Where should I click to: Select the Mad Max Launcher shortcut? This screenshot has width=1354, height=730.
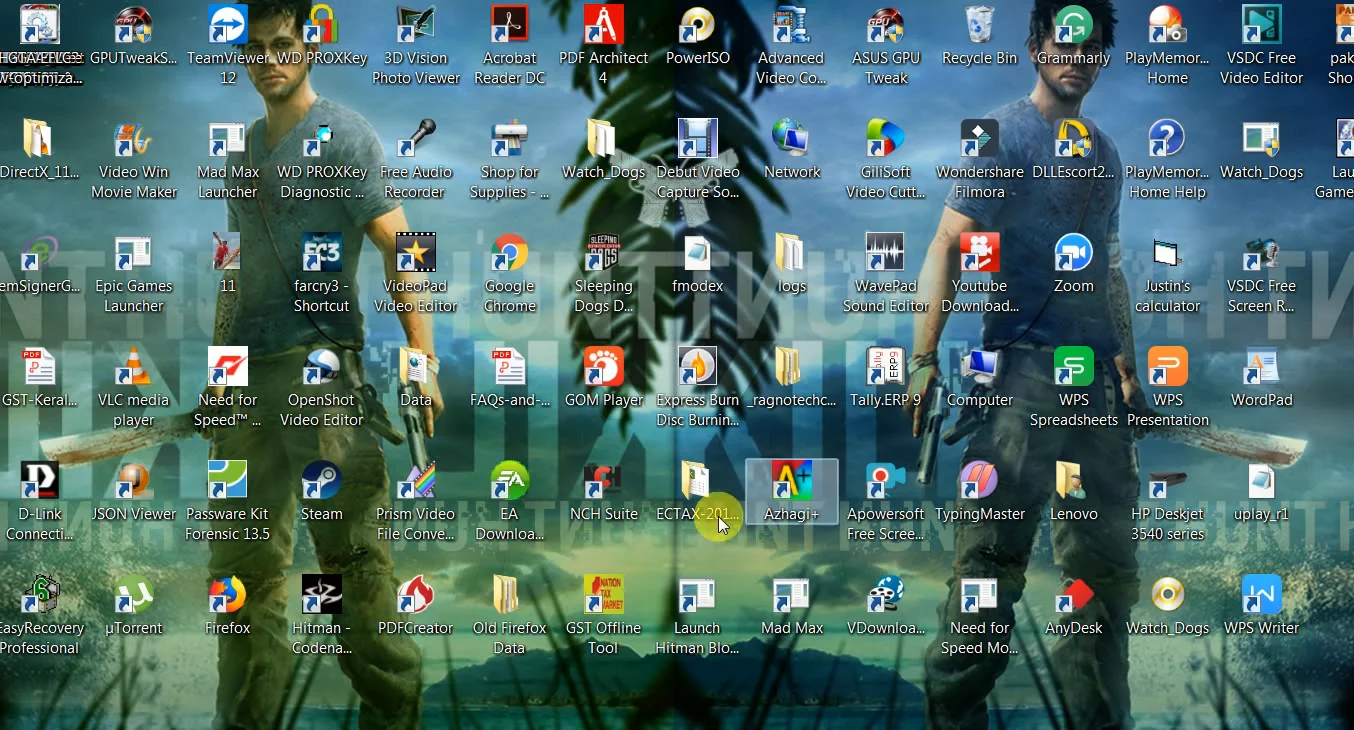point(228,139)
